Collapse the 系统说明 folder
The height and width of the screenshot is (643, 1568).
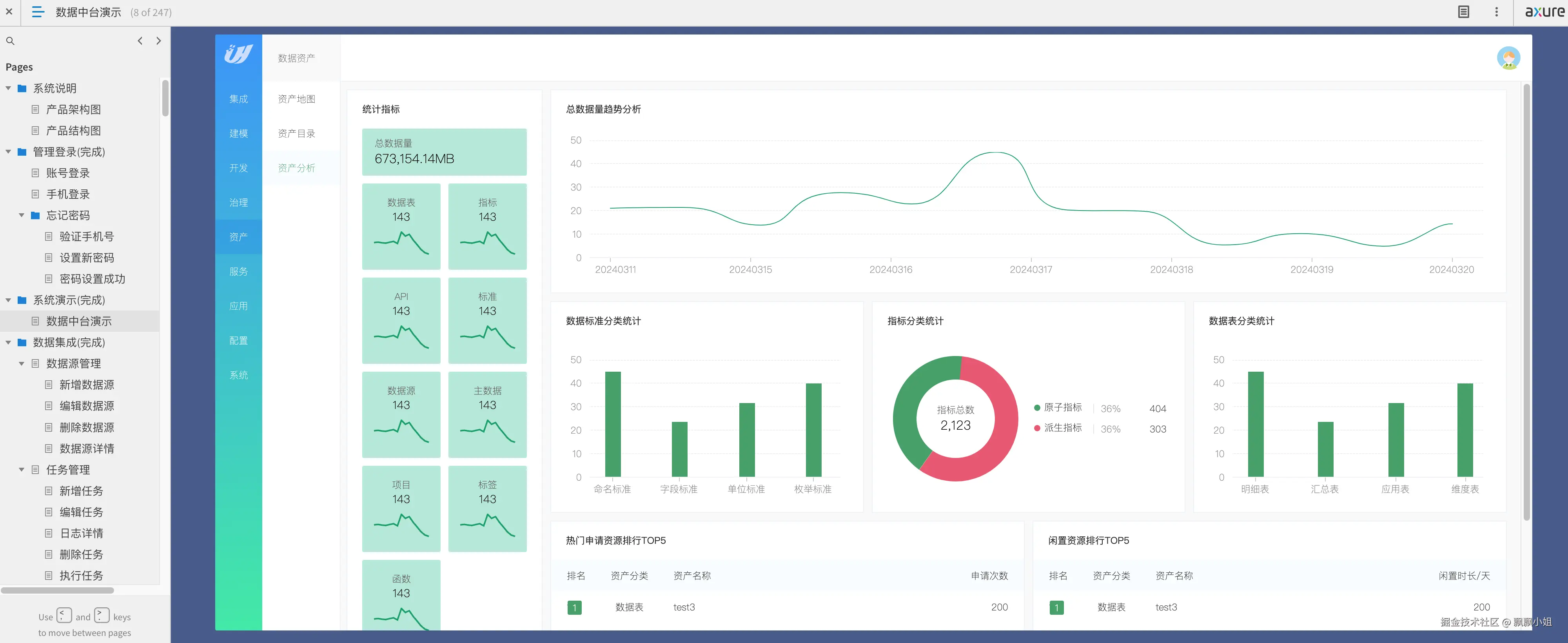[9, 88]
